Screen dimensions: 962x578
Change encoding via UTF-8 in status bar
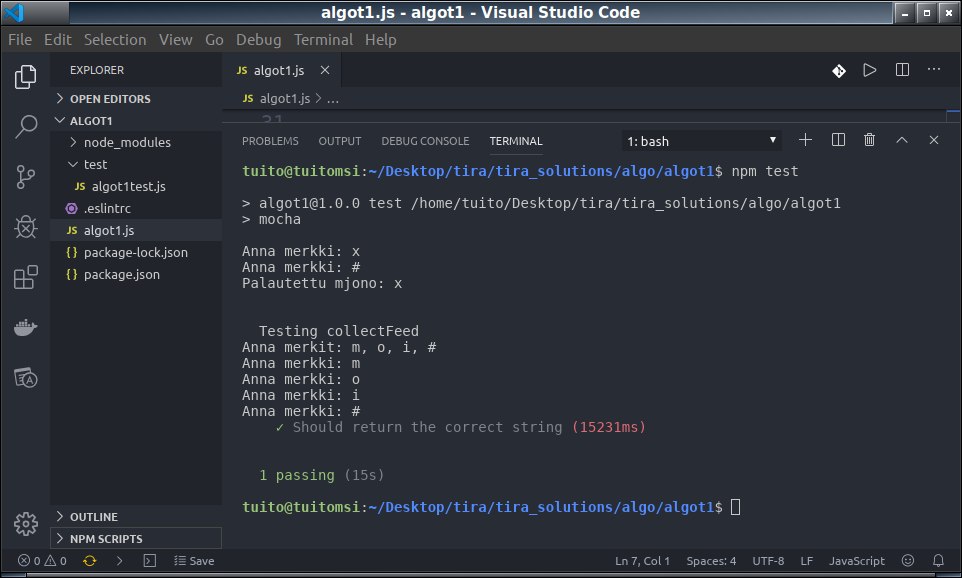click(768, 561)
